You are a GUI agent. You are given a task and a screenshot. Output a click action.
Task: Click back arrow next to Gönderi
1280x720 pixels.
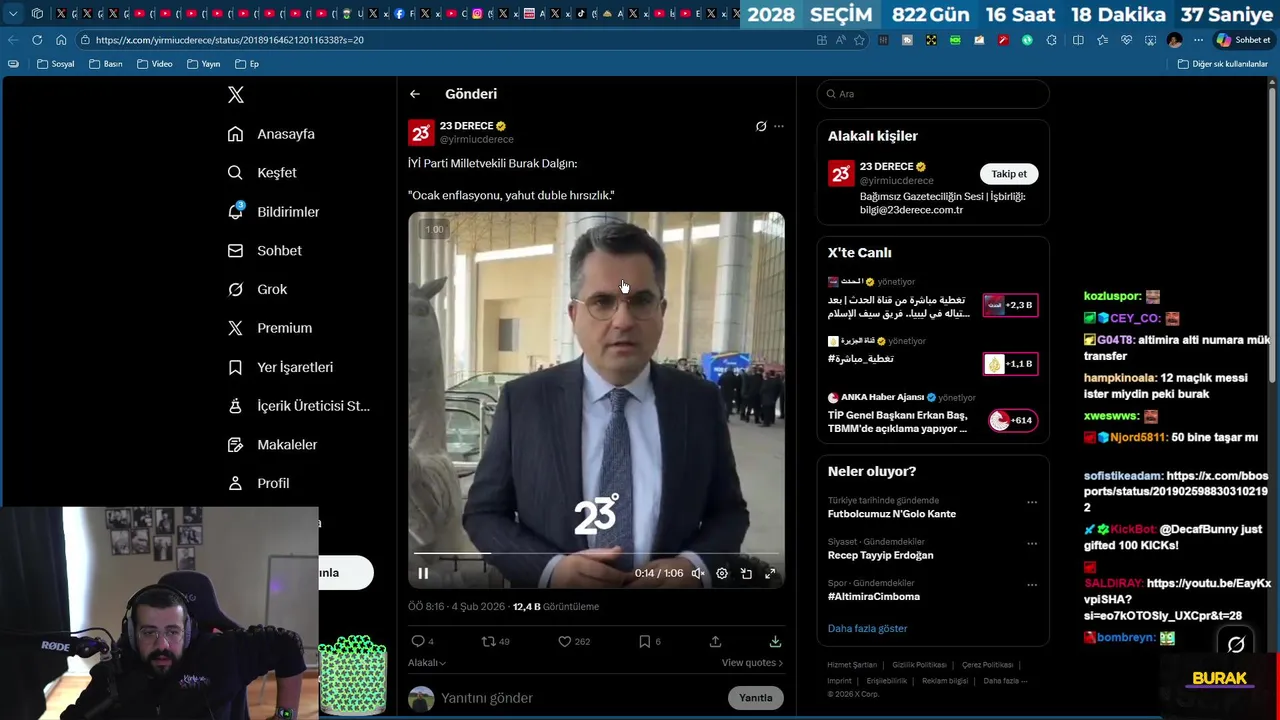pos(415,94)
